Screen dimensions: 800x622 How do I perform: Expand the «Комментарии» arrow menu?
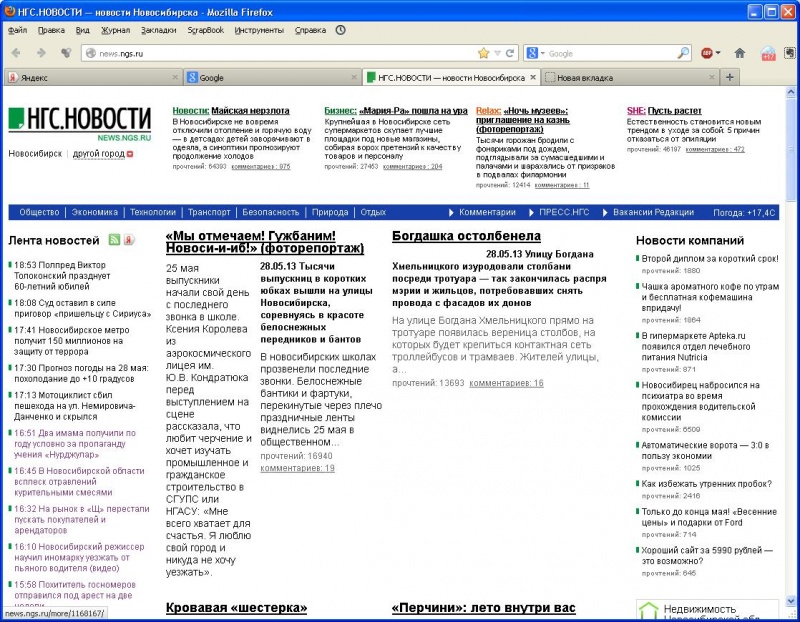(481, 212)
